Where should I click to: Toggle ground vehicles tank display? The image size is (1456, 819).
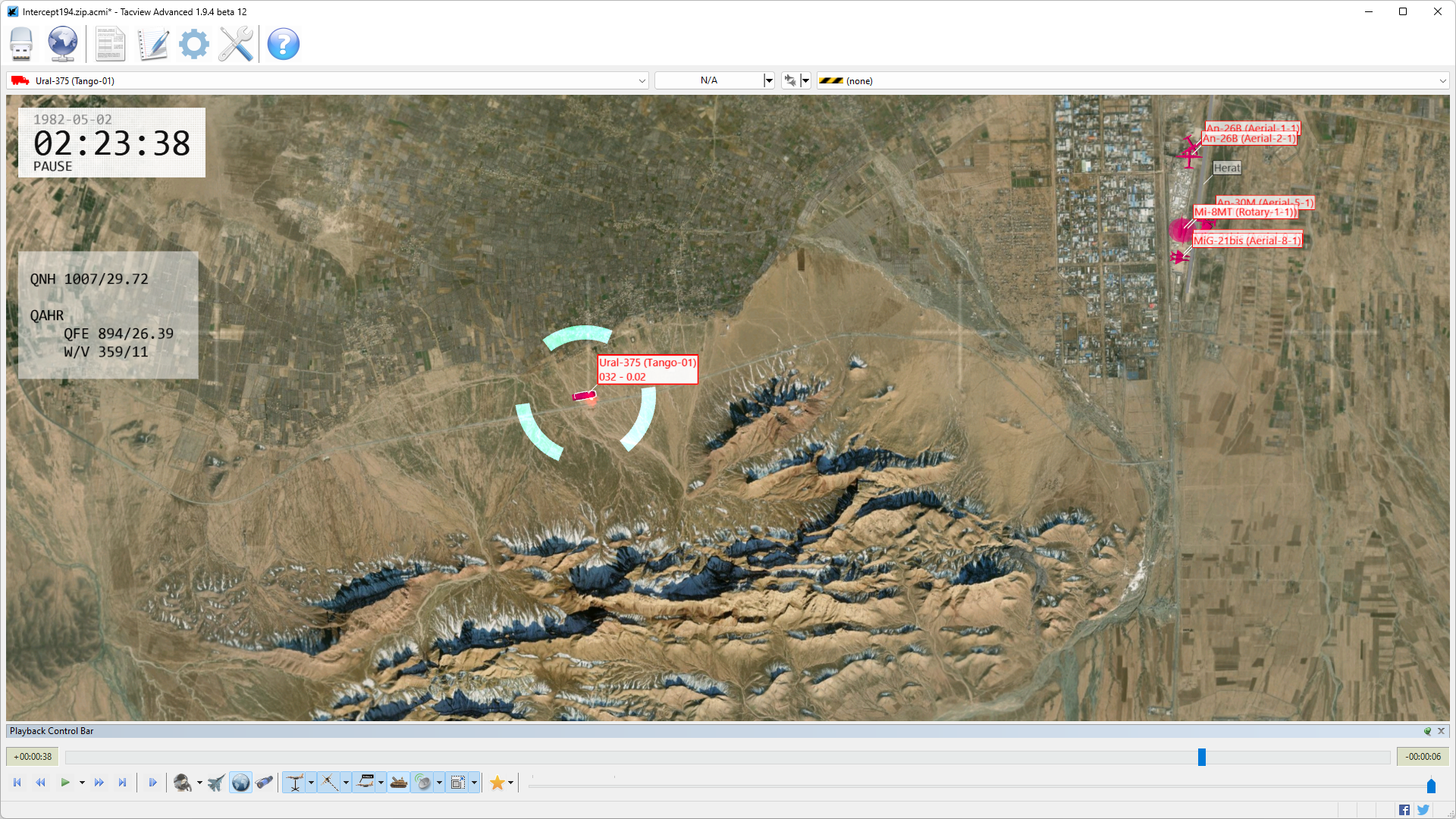(x=399, y=783)
